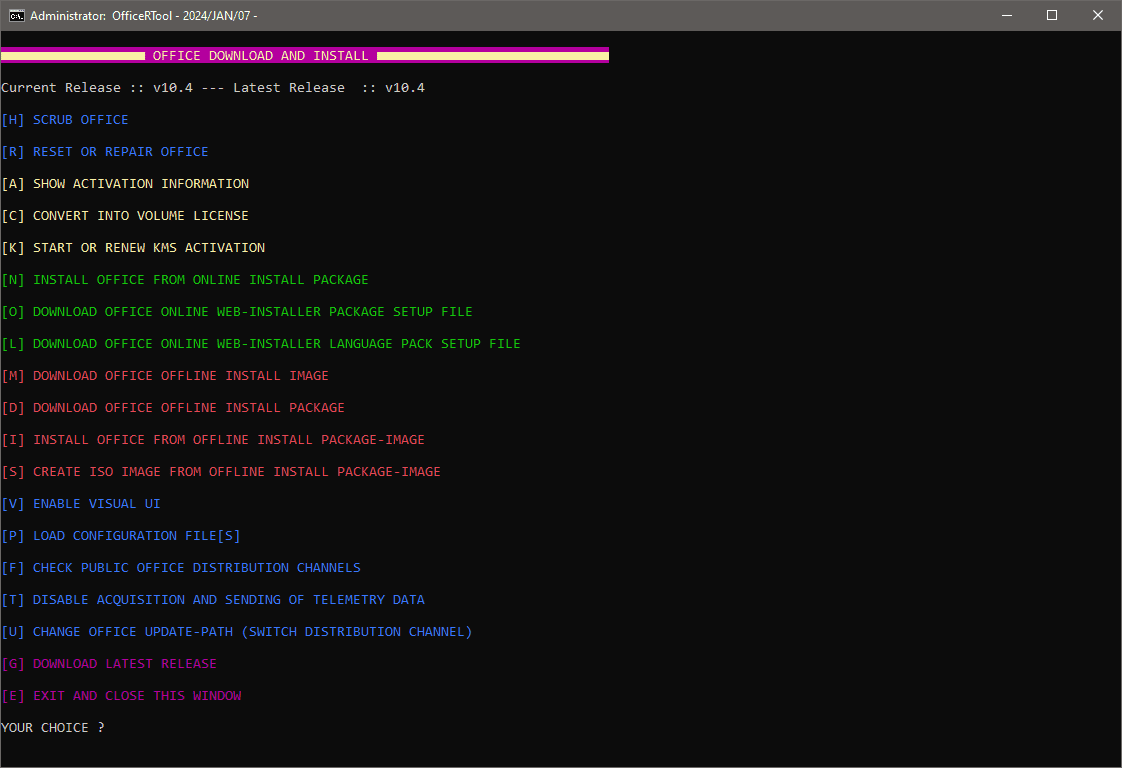This screenshot has height=768, width=1122.
Task: Click ENABLE VISUAL UI option
Action: [x=81, y=504]
